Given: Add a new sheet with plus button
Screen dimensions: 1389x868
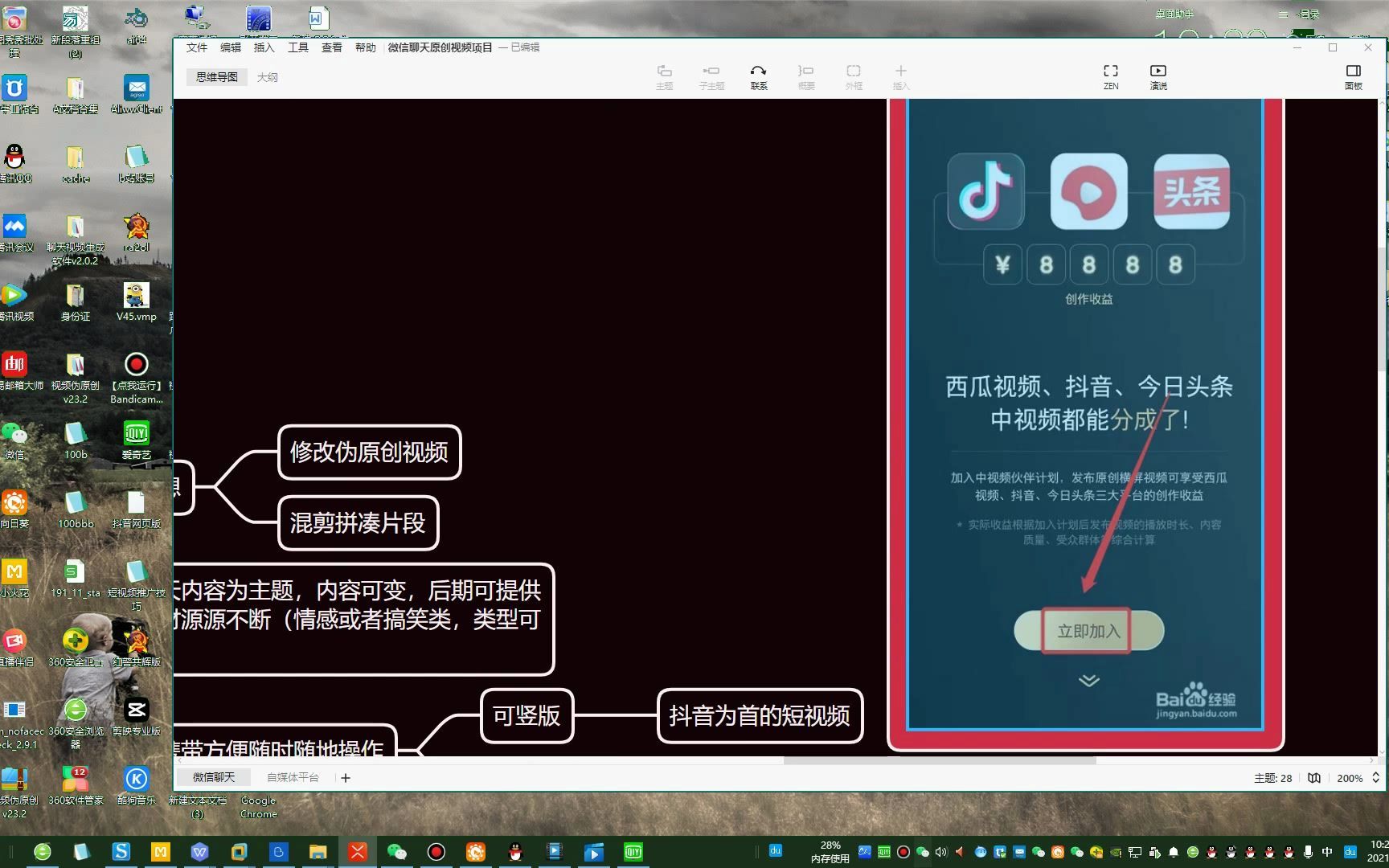Looking at the screenshot, I should (346, 777).
